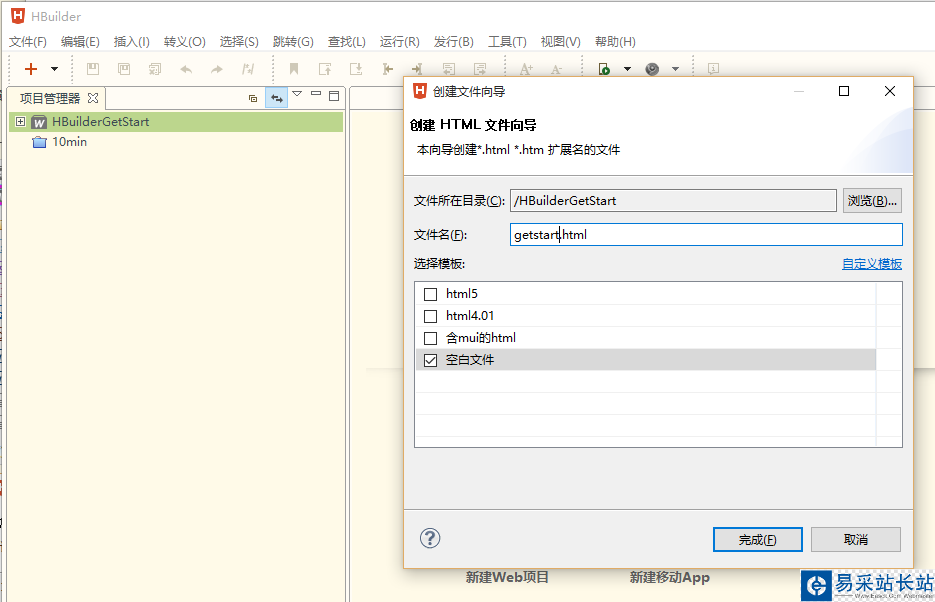Open the 运行(R) menu

[400, 42]
